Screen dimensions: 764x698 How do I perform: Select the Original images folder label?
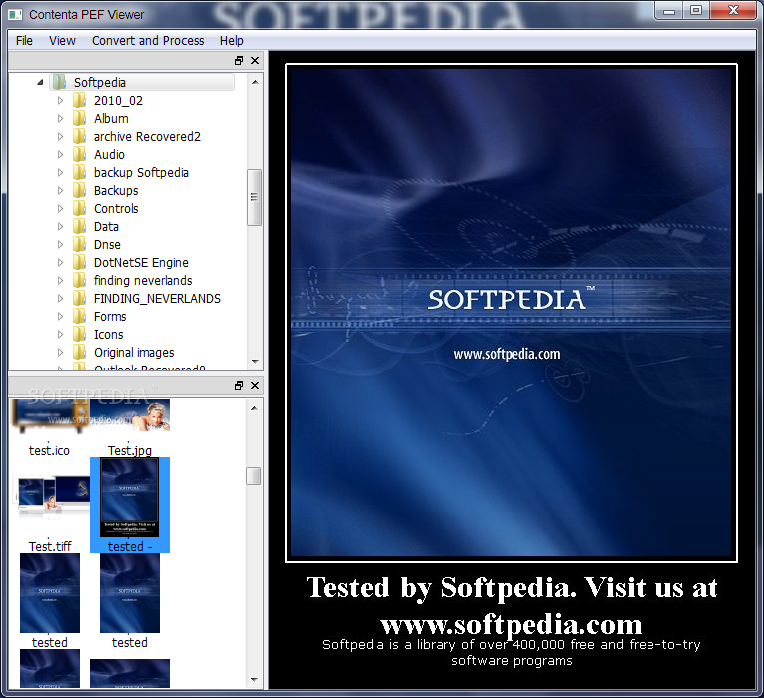[x=134, y=353]
